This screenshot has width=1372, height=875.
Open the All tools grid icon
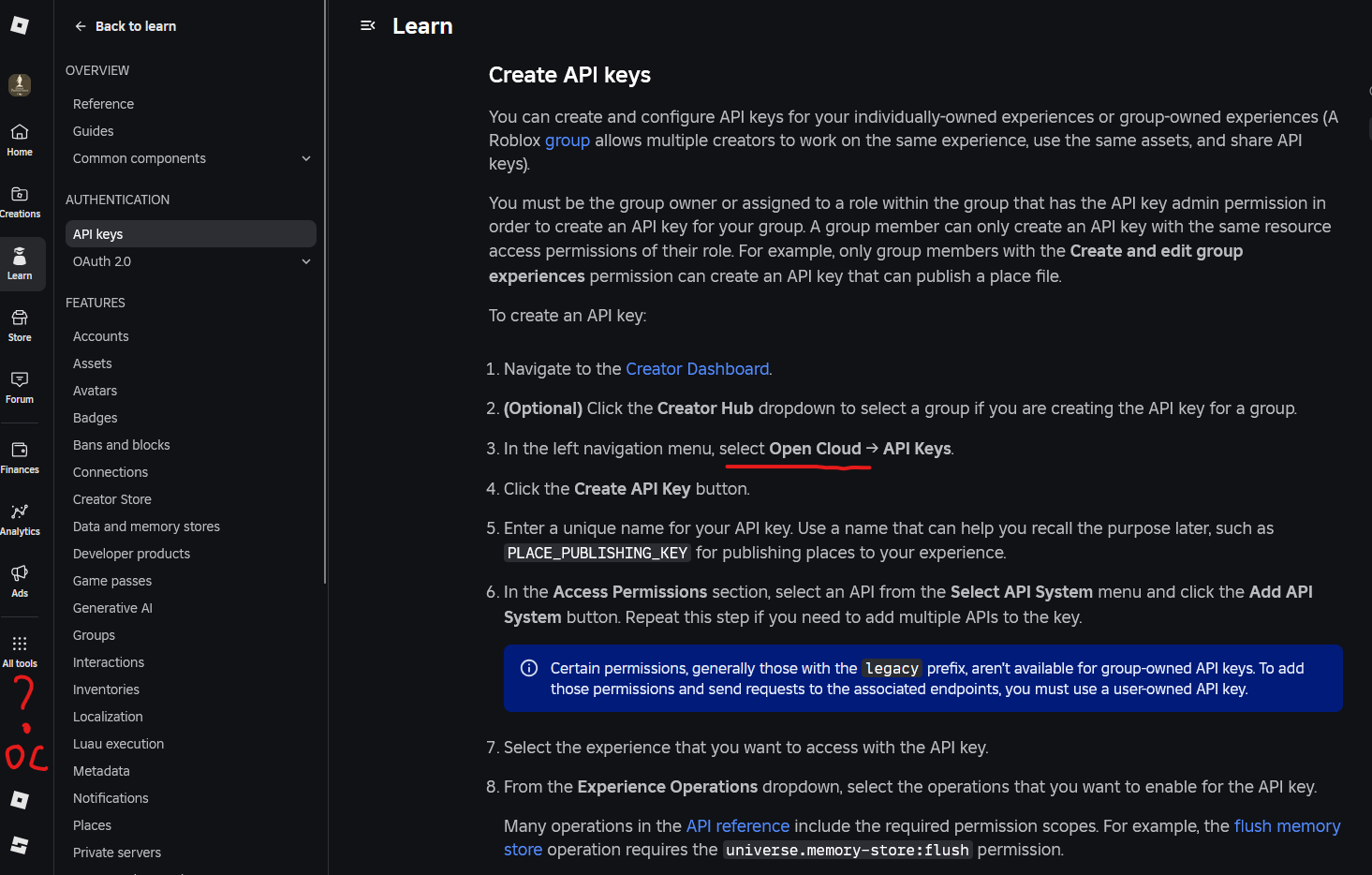(x=20, y=650)
